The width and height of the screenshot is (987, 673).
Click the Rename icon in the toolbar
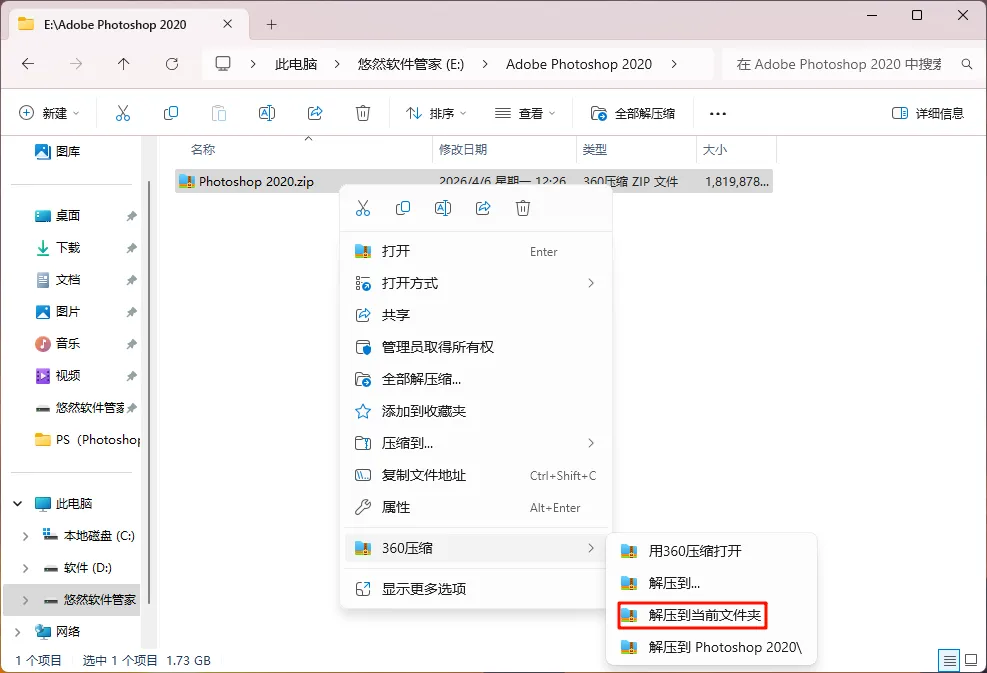[x=267, y=113]
